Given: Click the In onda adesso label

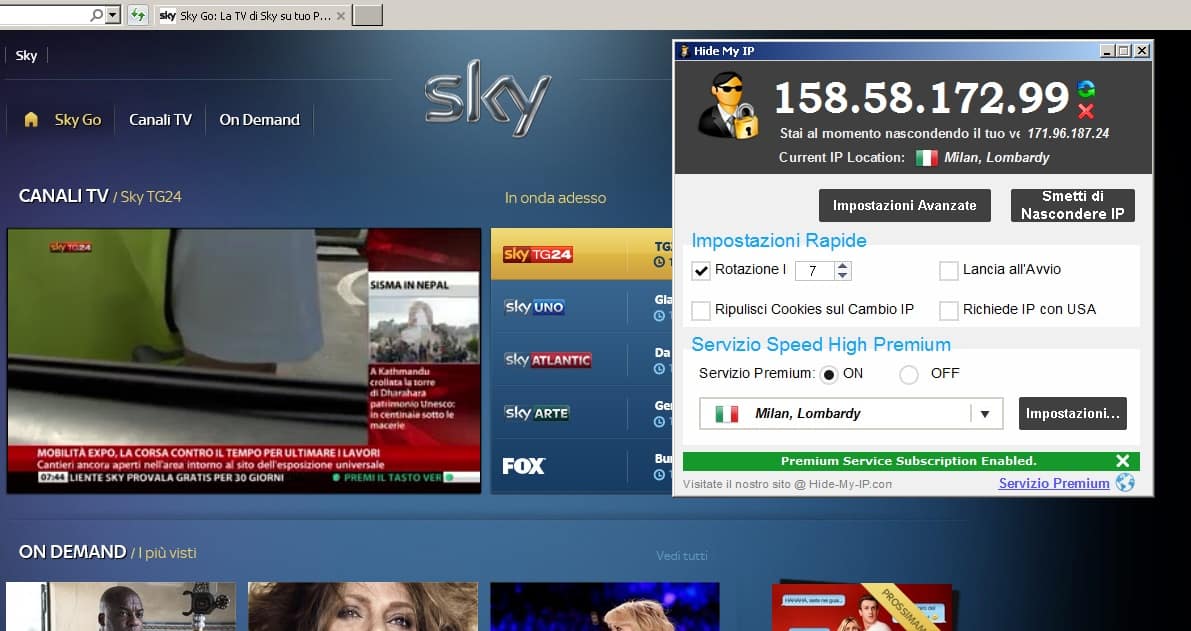Looking at the screenshot, I should (555, 197).
